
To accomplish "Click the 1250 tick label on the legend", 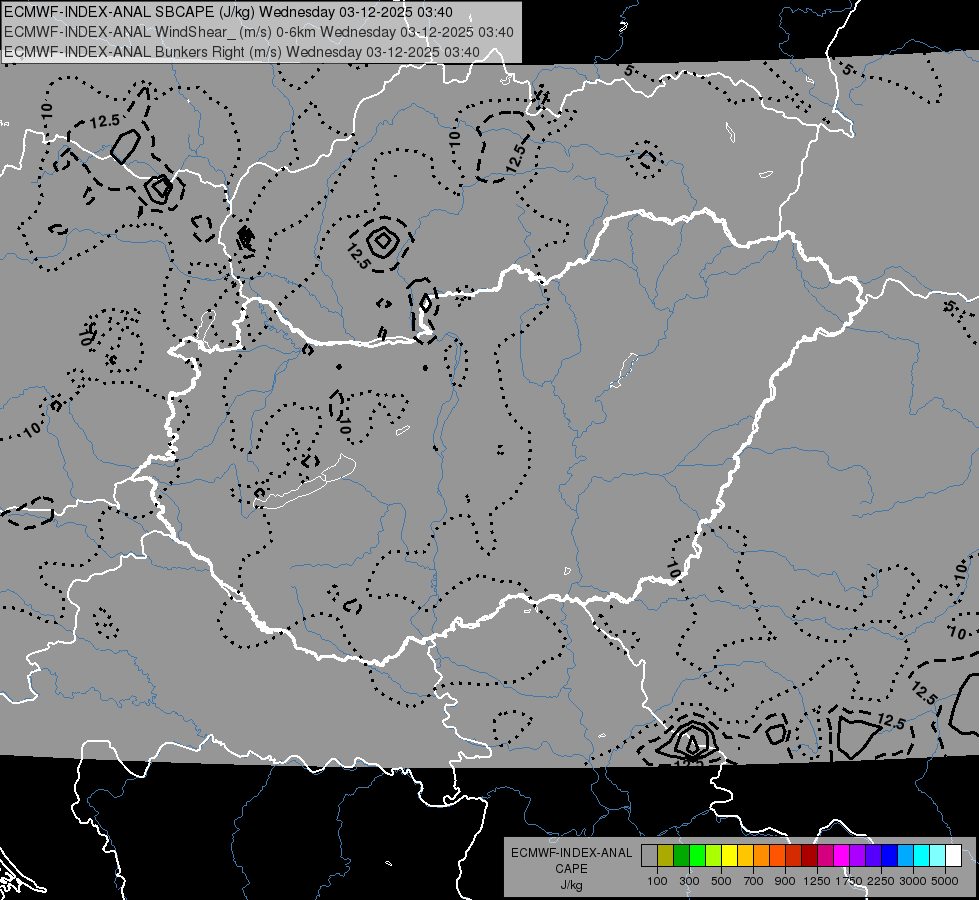I will pos(817,881).
